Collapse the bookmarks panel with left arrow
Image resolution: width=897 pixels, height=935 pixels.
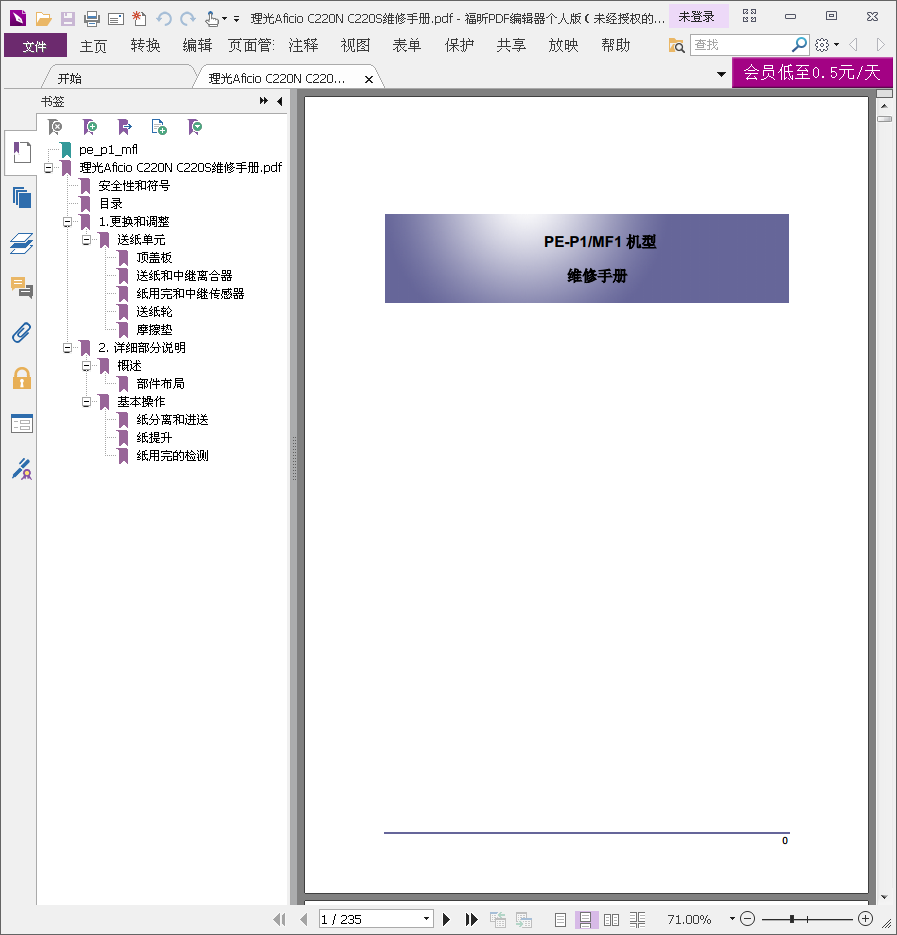[x=280, y=101]
